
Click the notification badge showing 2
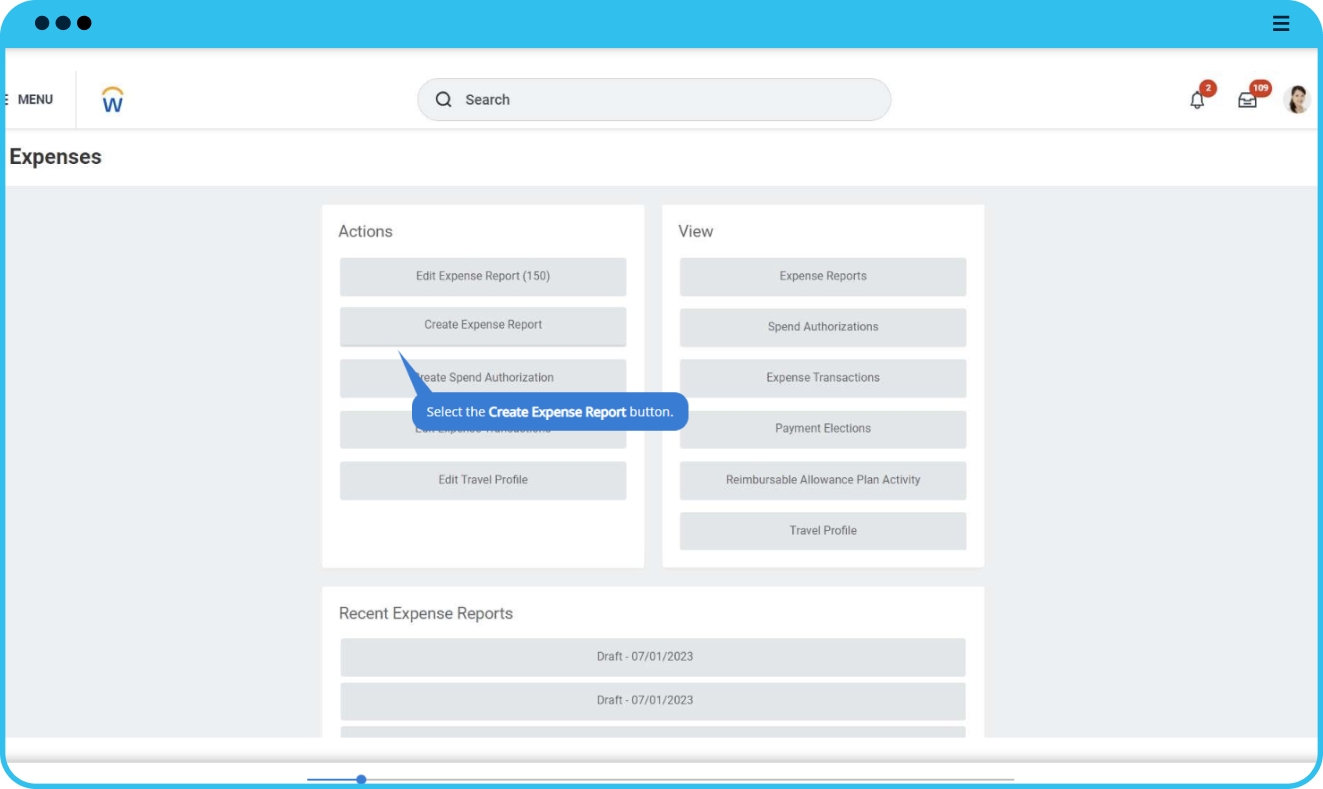pos(1208,88)
